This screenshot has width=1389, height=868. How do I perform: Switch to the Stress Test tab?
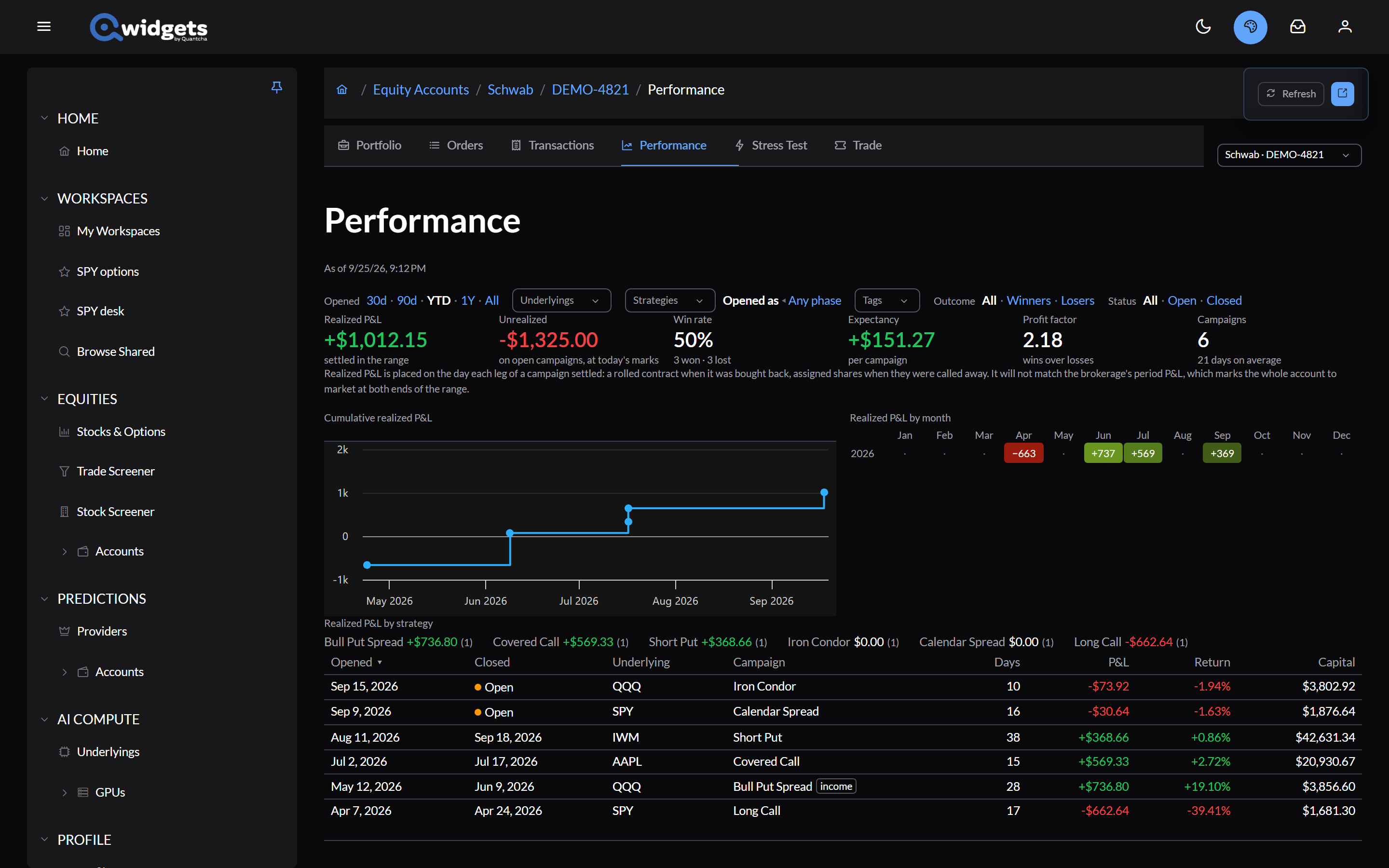tap(771, 145)
